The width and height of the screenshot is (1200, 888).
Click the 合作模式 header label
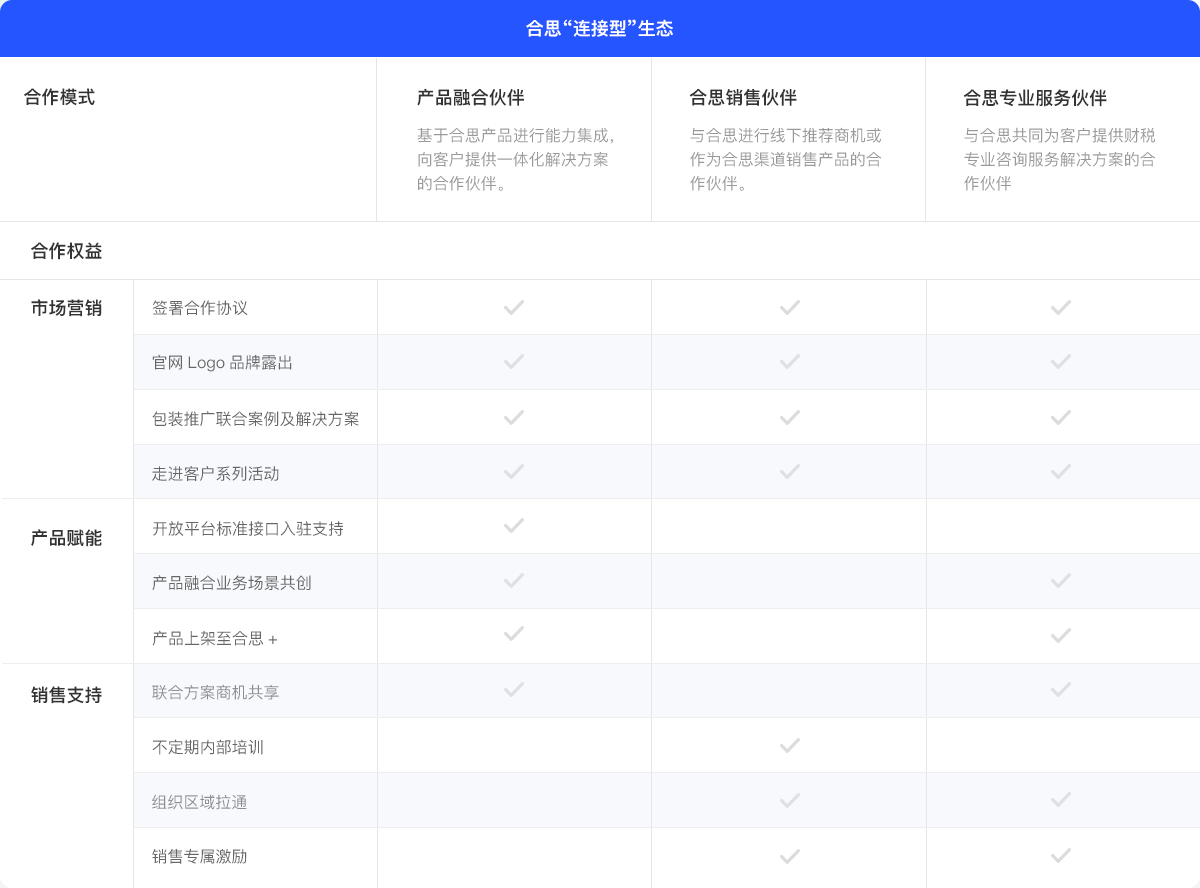[60, 98]
